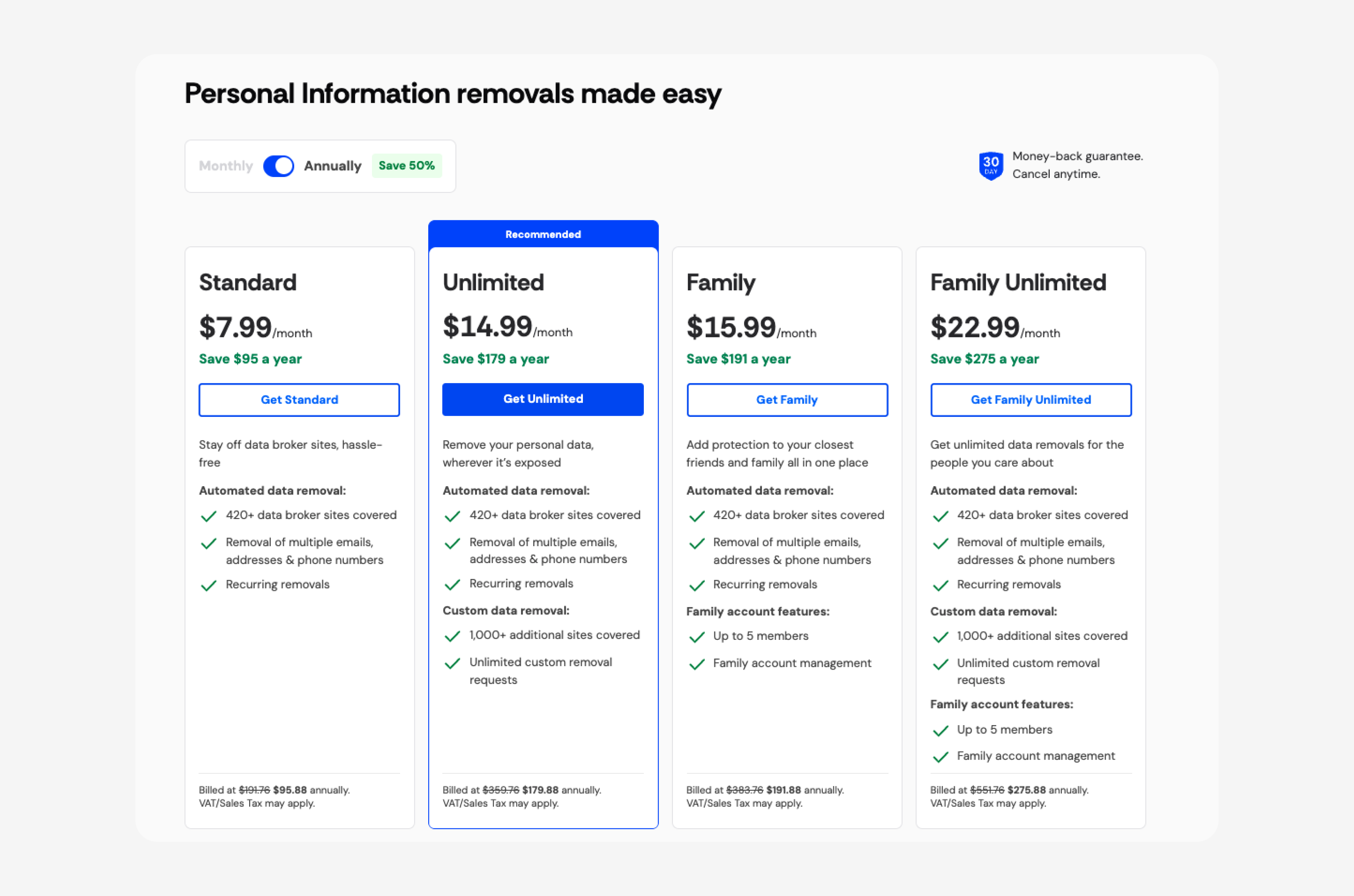Toggle the Monthly/Annually billing switch
The image size is (1354, 896).
click(278, 166)
